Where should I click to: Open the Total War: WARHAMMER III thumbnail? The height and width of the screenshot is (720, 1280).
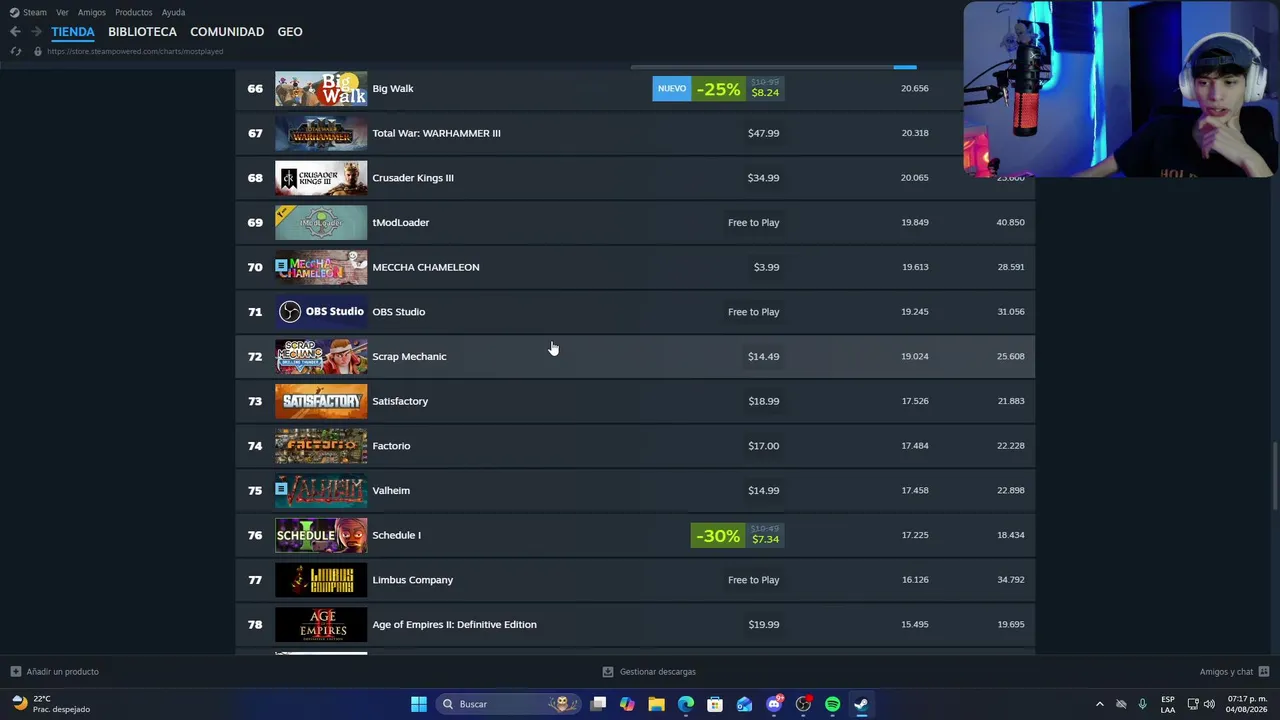tap(321, 133)
